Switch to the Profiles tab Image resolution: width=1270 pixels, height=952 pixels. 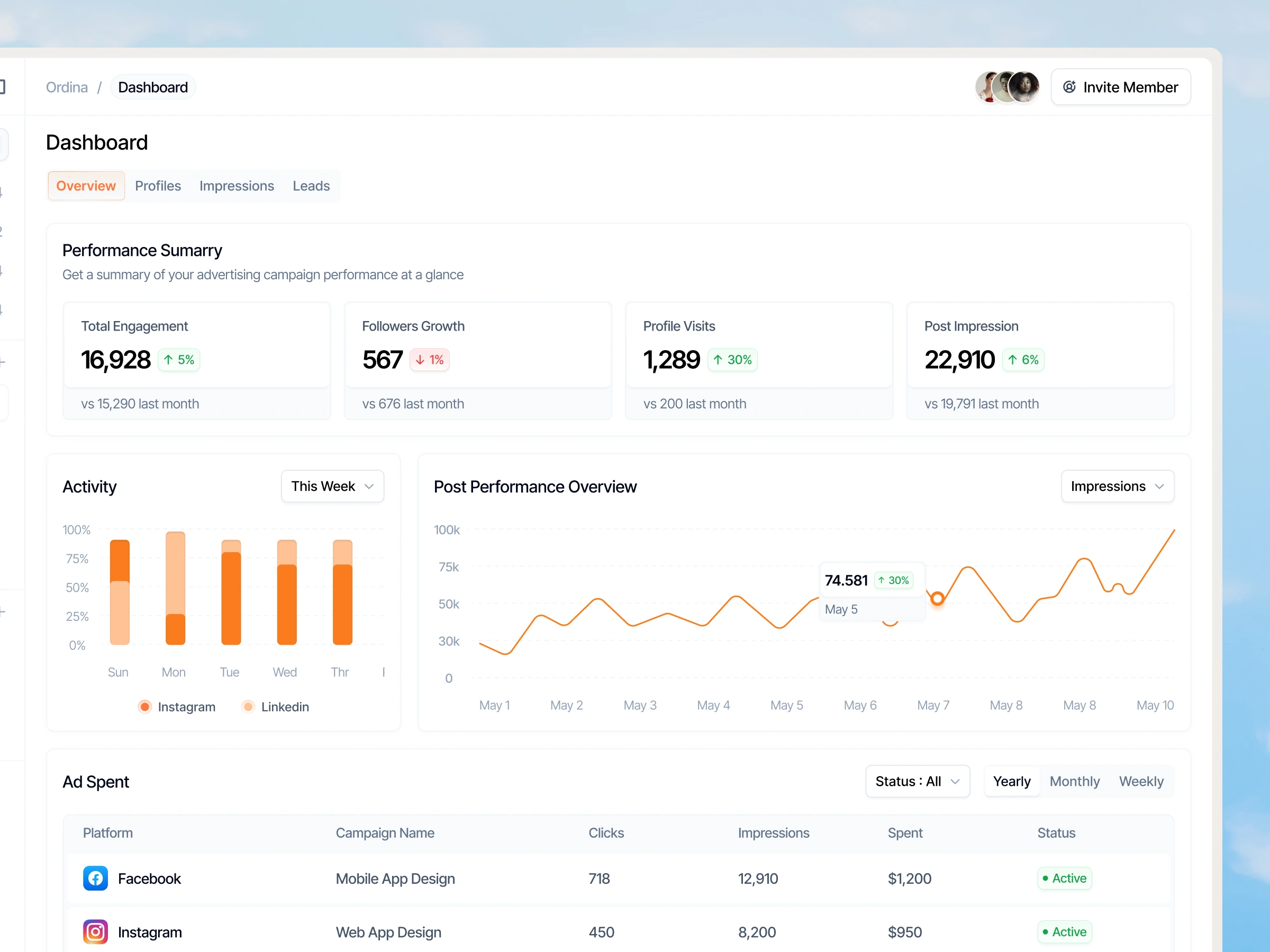click(x=158, y=185)
